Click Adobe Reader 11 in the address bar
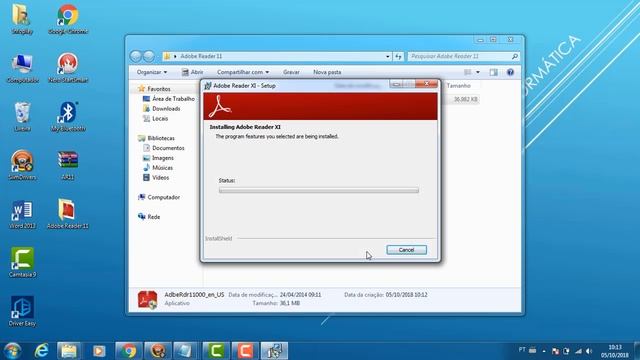 (x=201, y=56)
